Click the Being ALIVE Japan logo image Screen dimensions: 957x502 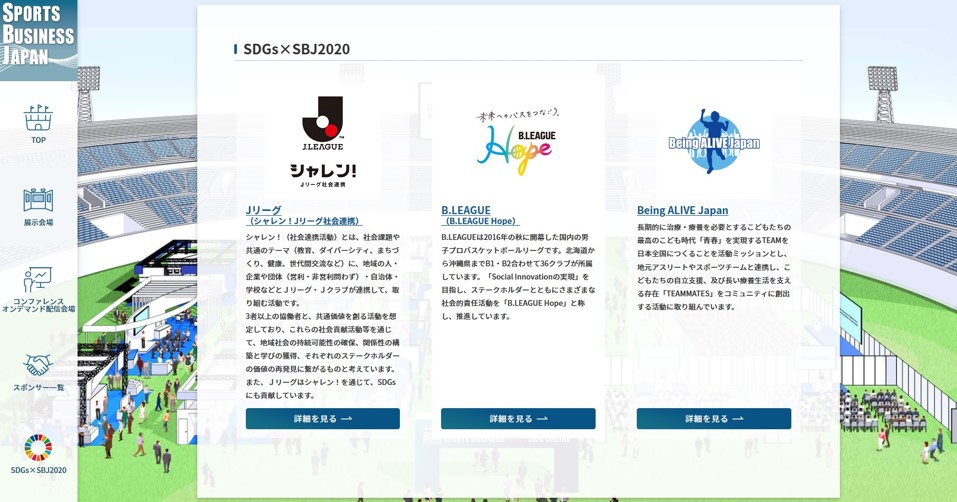[713, 142]
